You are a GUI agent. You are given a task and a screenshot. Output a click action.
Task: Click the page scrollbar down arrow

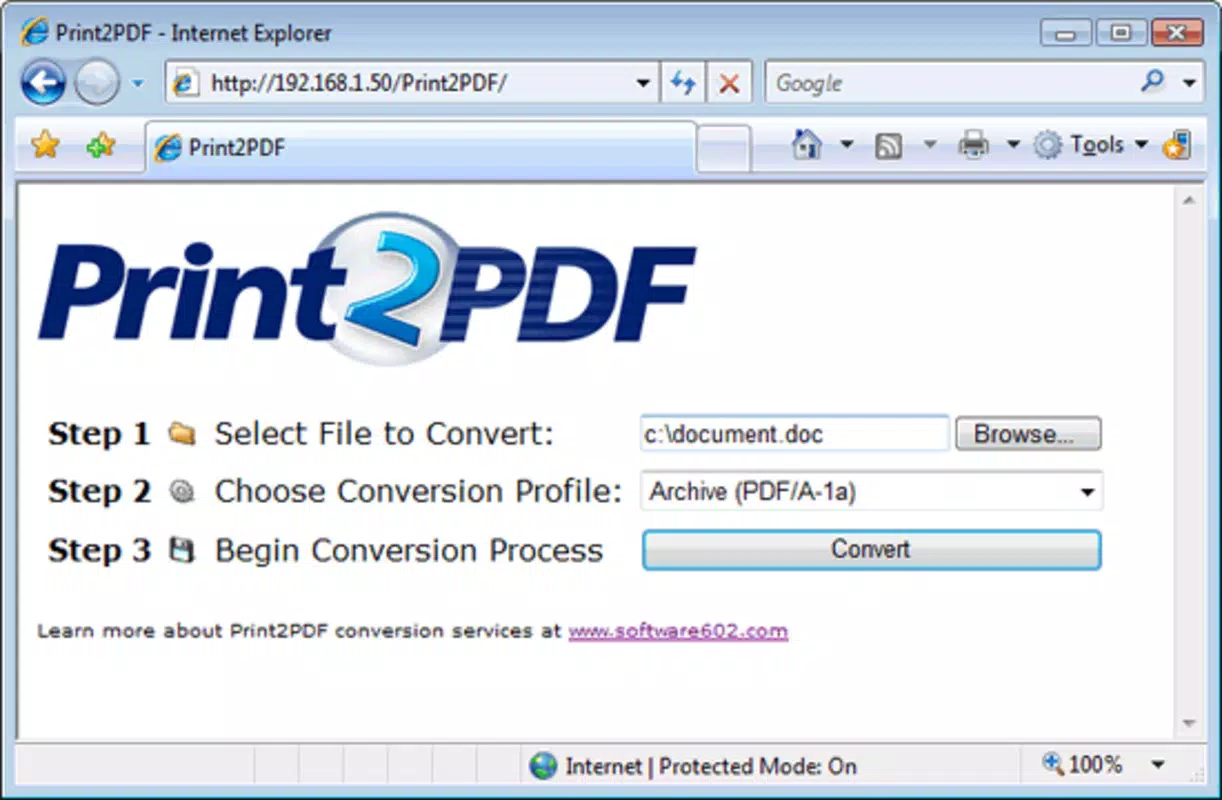(1188, 723)
